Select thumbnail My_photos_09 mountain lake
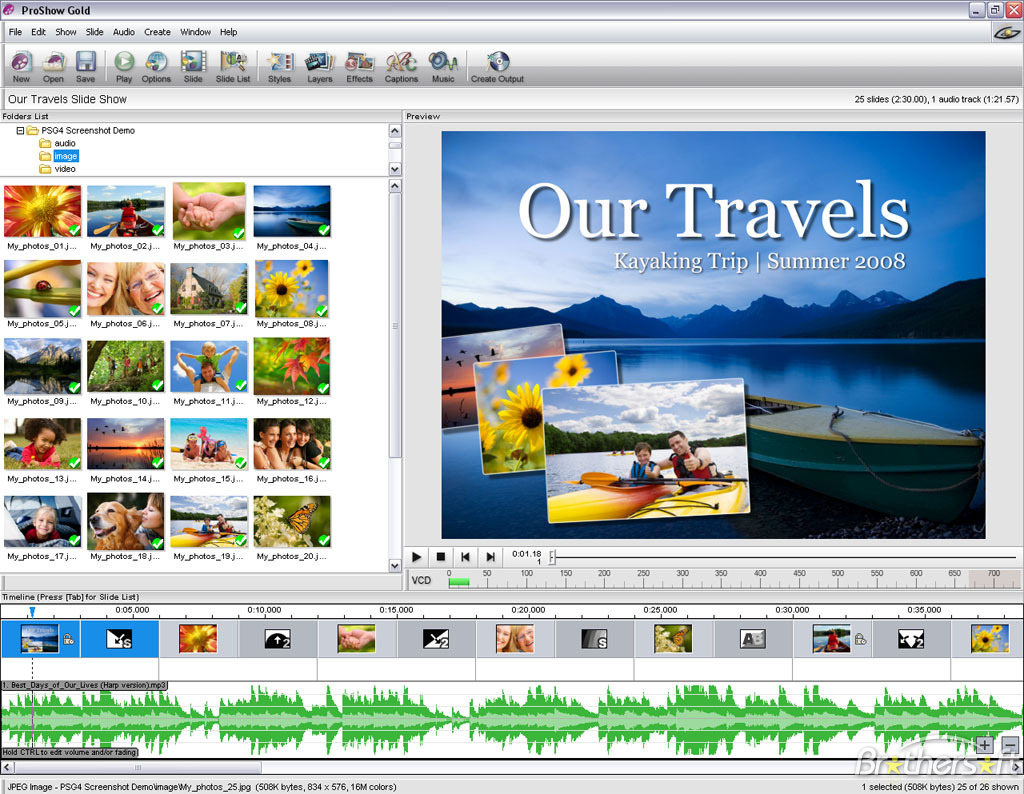 (x=42, y=366)
